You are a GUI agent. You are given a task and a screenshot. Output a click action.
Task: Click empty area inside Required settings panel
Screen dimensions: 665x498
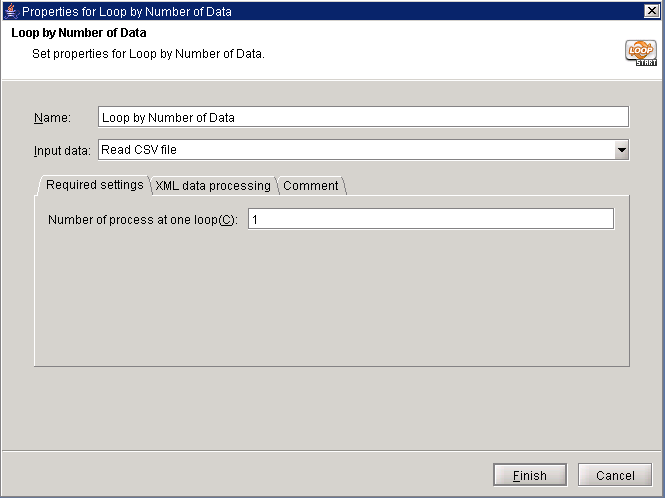click(x=330, y=300)
